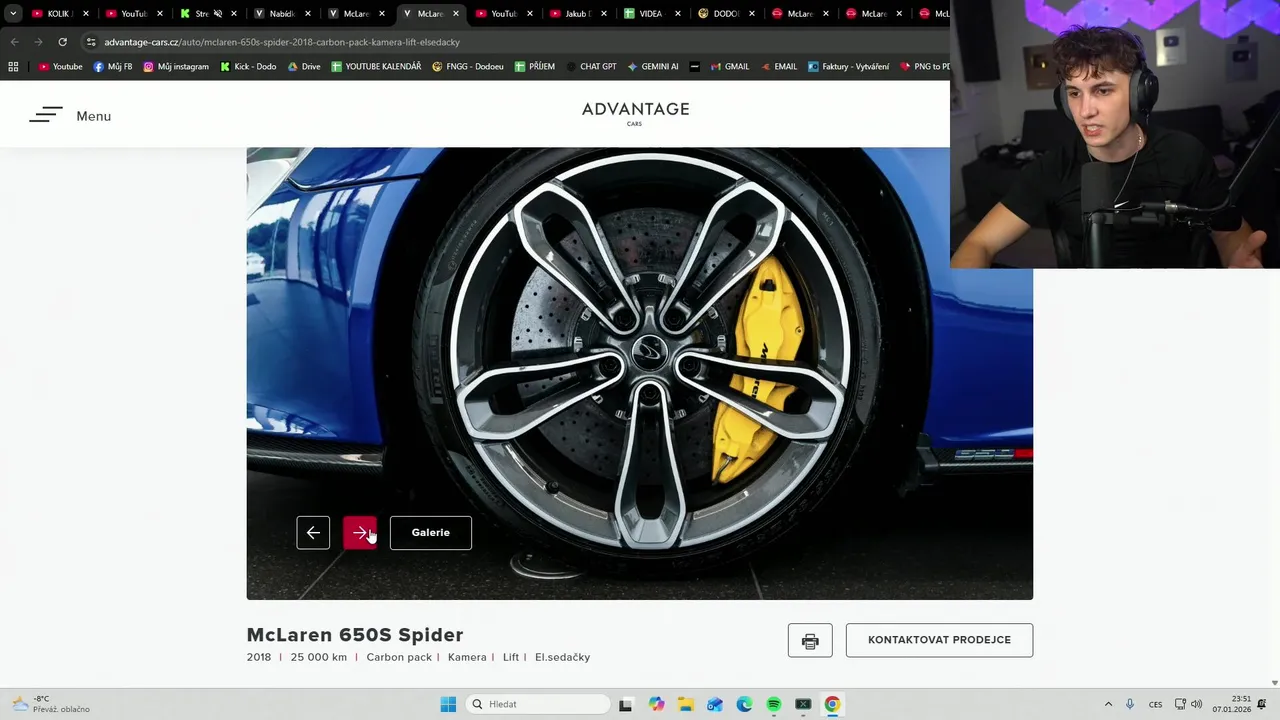This screenshot has width=1280, height=720.
Task: Click the McLaren wheel gallery photo
Action: tap(640, 373)
